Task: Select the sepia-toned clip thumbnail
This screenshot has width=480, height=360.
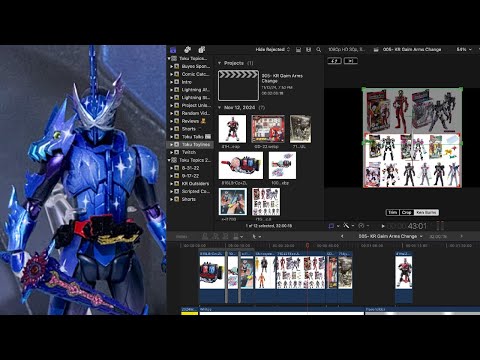Action: [x=300, y=129]
